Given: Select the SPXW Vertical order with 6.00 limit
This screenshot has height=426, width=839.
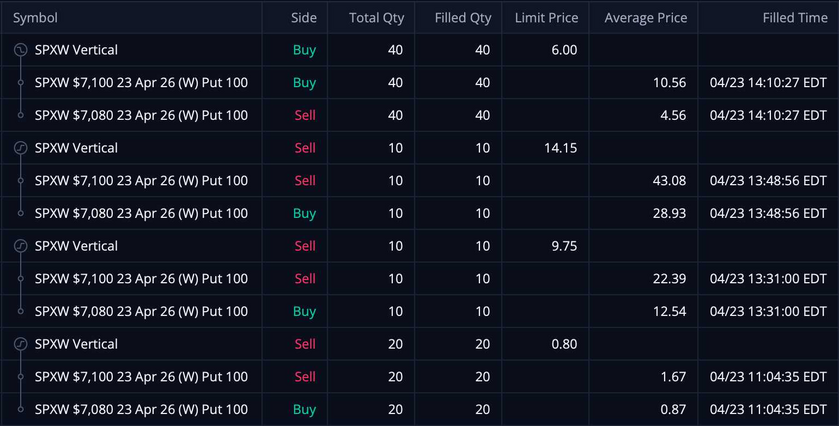Looking at the screenshot, I should pos(76,50).
